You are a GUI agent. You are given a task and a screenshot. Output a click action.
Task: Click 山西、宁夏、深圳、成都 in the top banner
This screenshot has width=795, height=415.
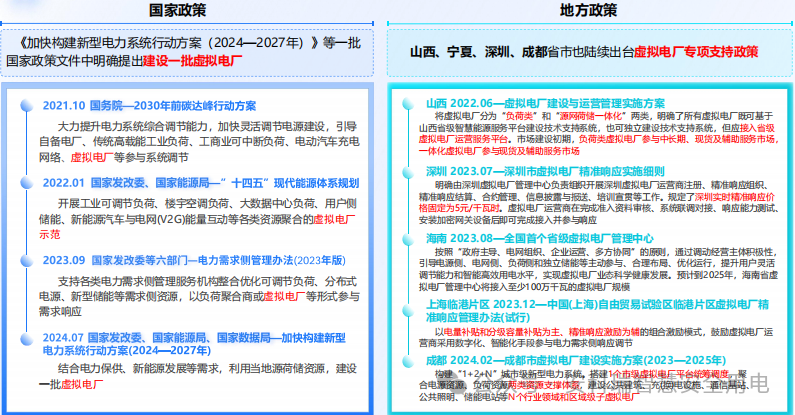pyautogui.click(x=478, y=52)
